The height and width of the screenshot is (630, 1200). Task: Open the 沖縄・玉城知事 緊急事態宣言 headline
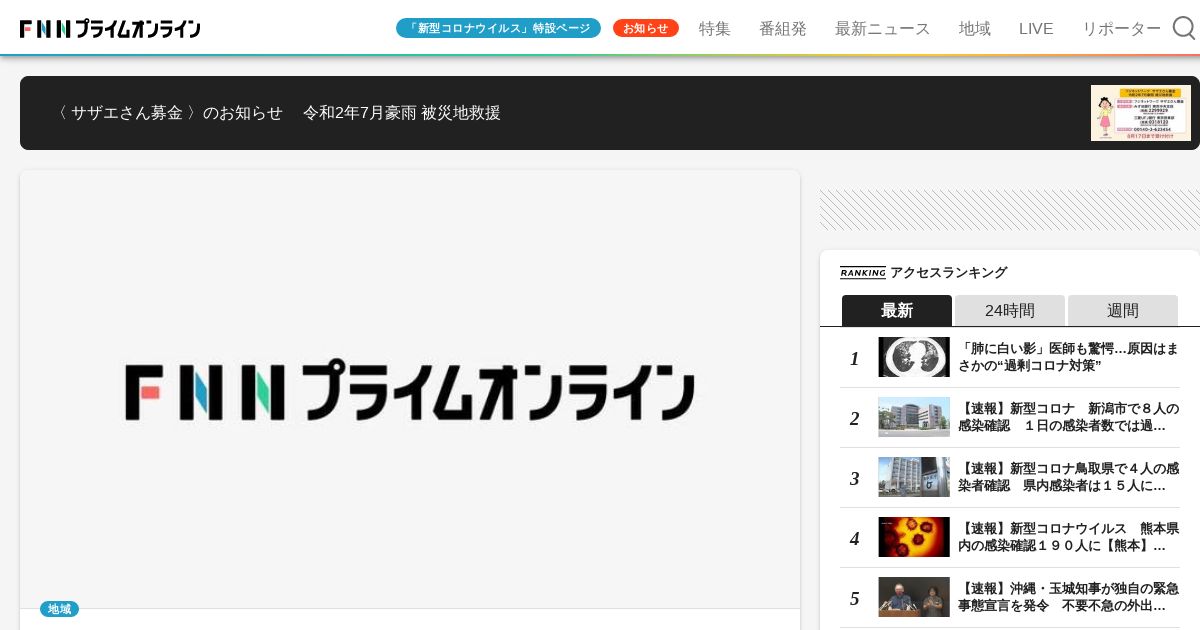(1068, 597)
